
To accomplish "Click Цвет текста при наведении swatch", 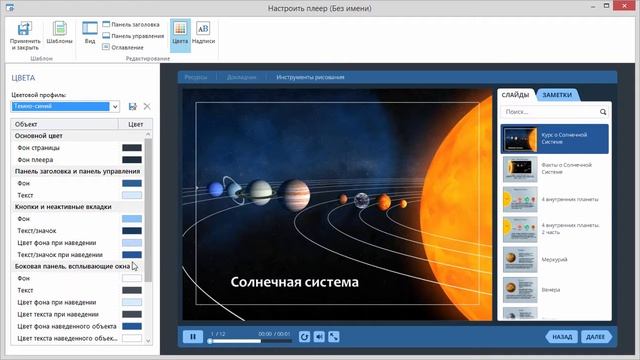I will pos(132,314).
